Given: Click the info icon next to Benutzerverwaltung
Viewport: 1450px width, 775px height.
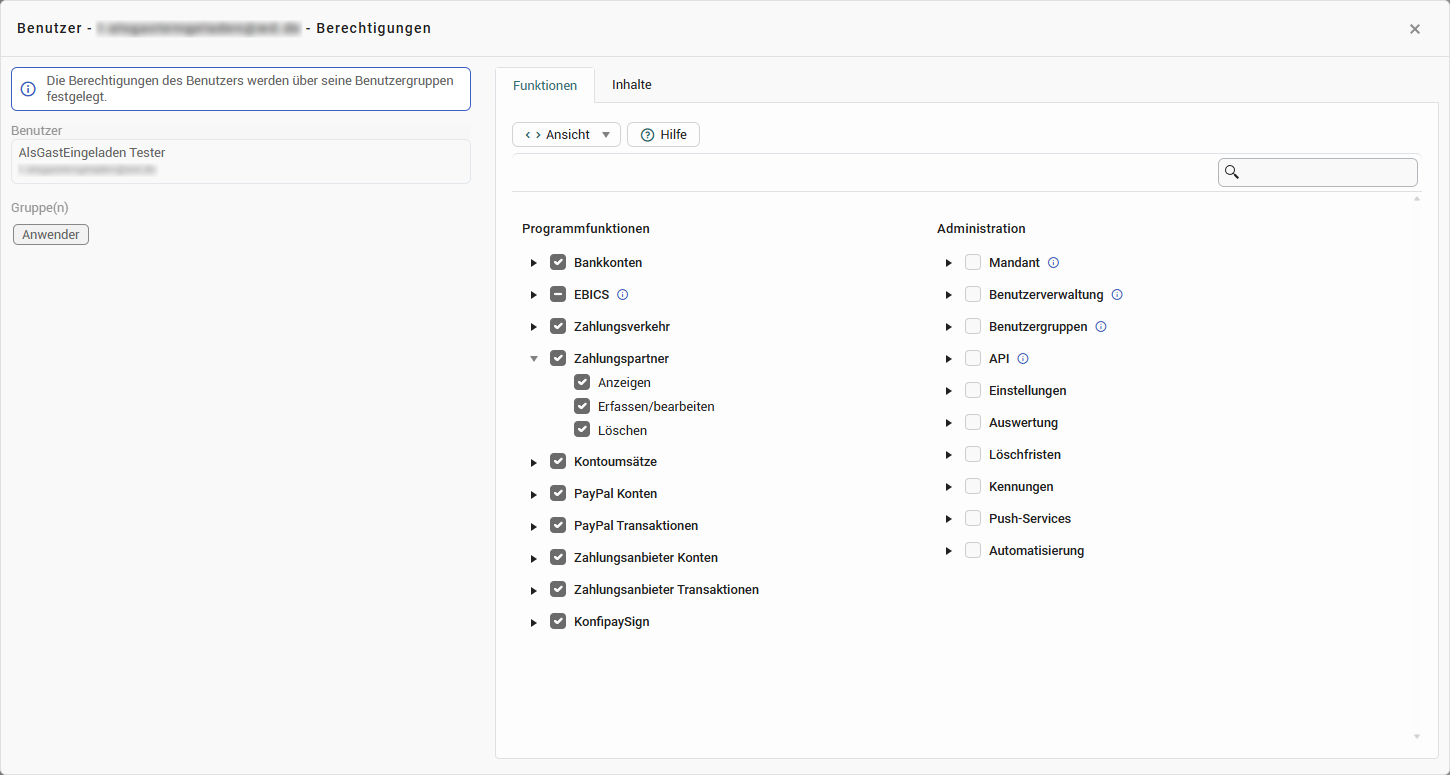Looking at the screenshot, I should tap(1117, 295).
